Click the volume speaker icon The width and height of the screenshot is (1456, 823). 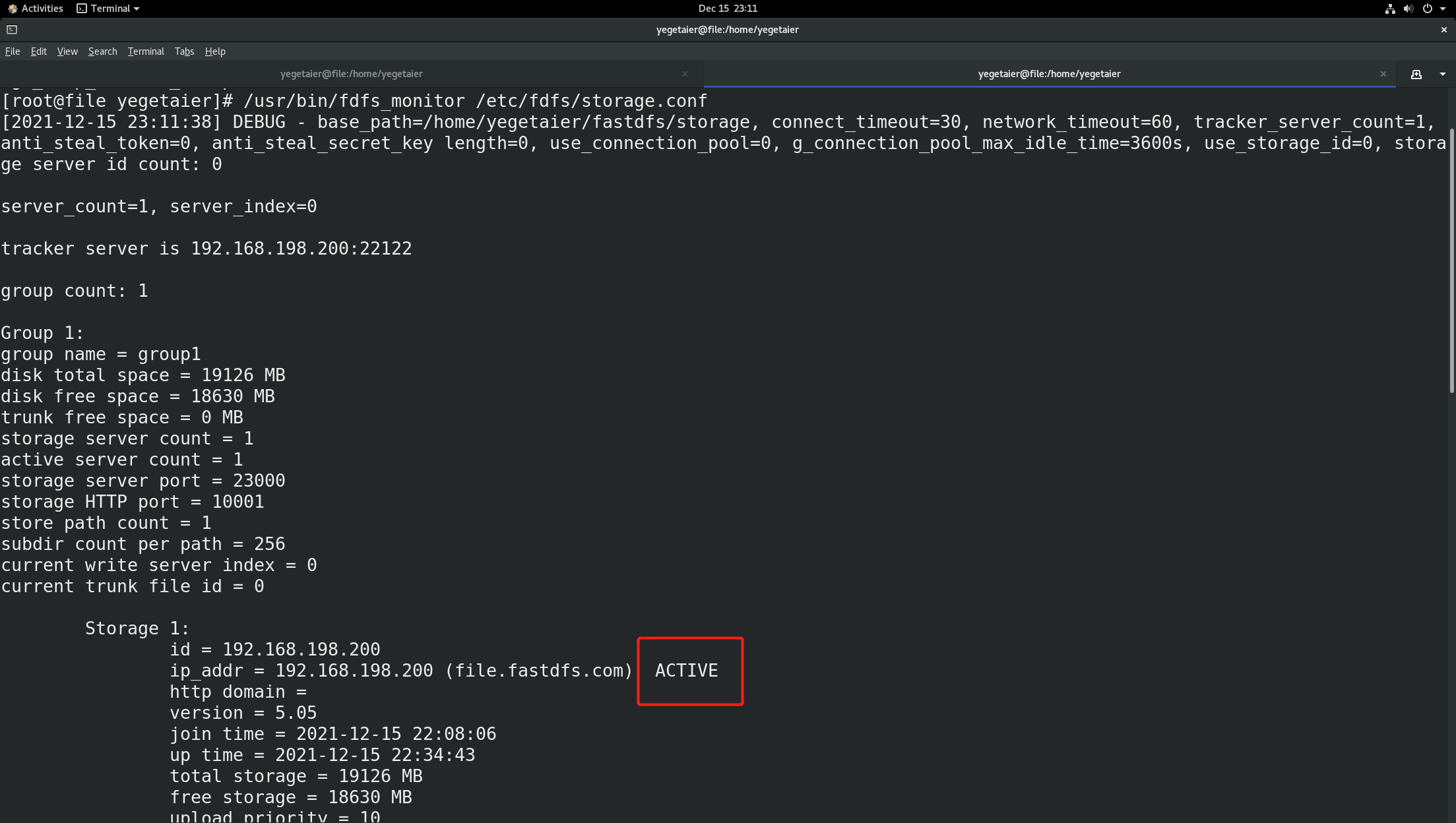coord(1408,9)
